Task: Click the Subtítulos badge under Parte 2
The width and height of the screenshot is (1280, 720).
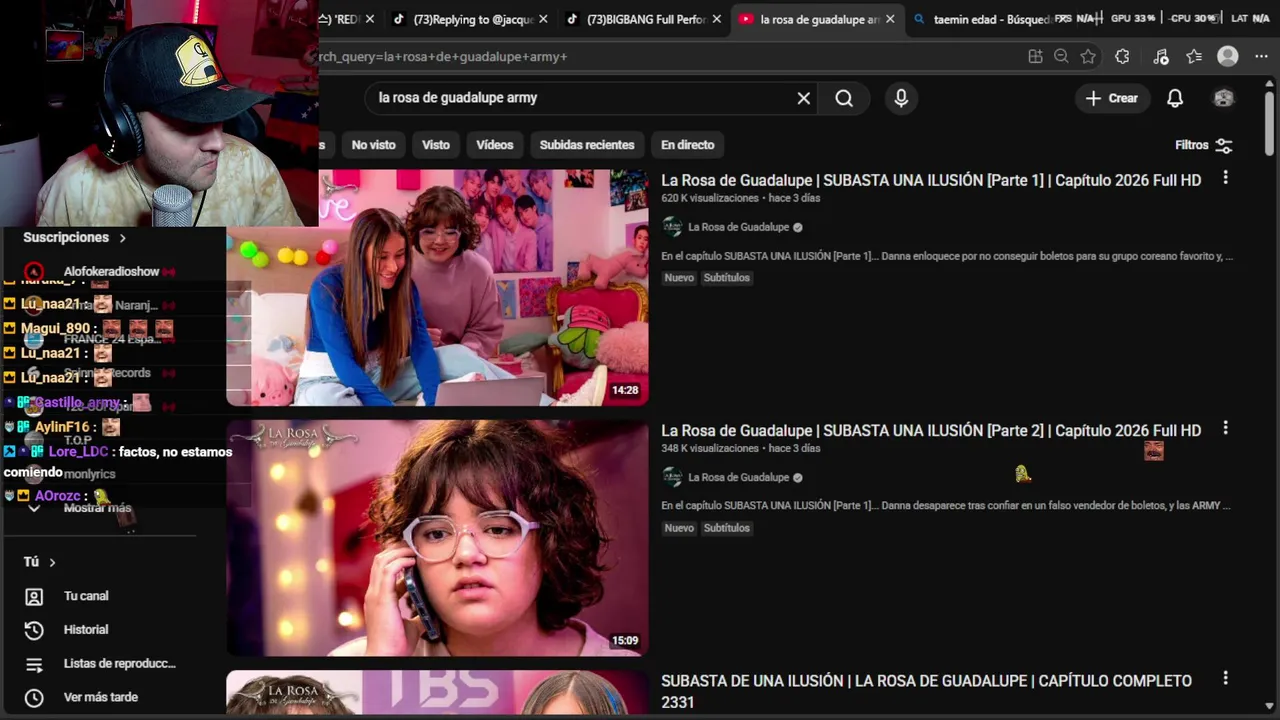Action: (726, 528)
